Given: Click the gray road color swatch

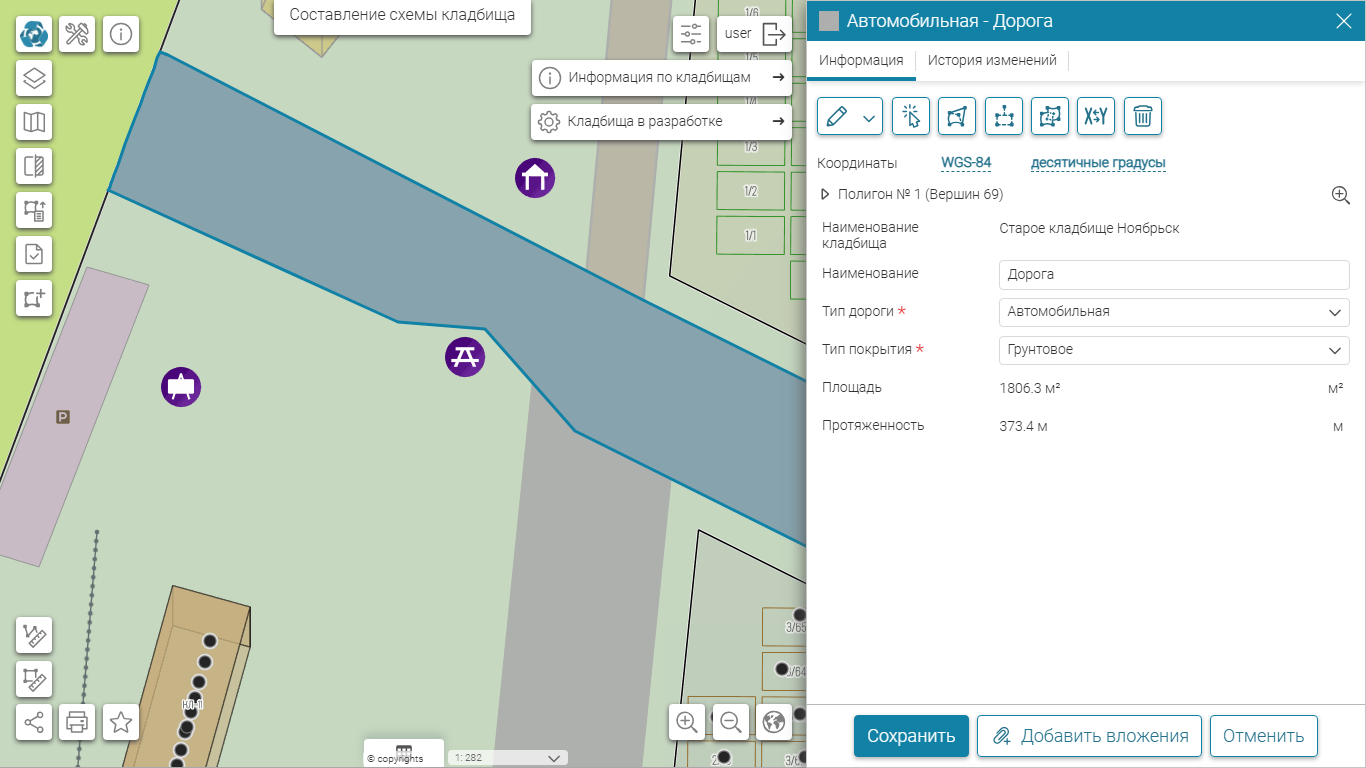Looking at the screenshot, I should click(x=828, y=21).
